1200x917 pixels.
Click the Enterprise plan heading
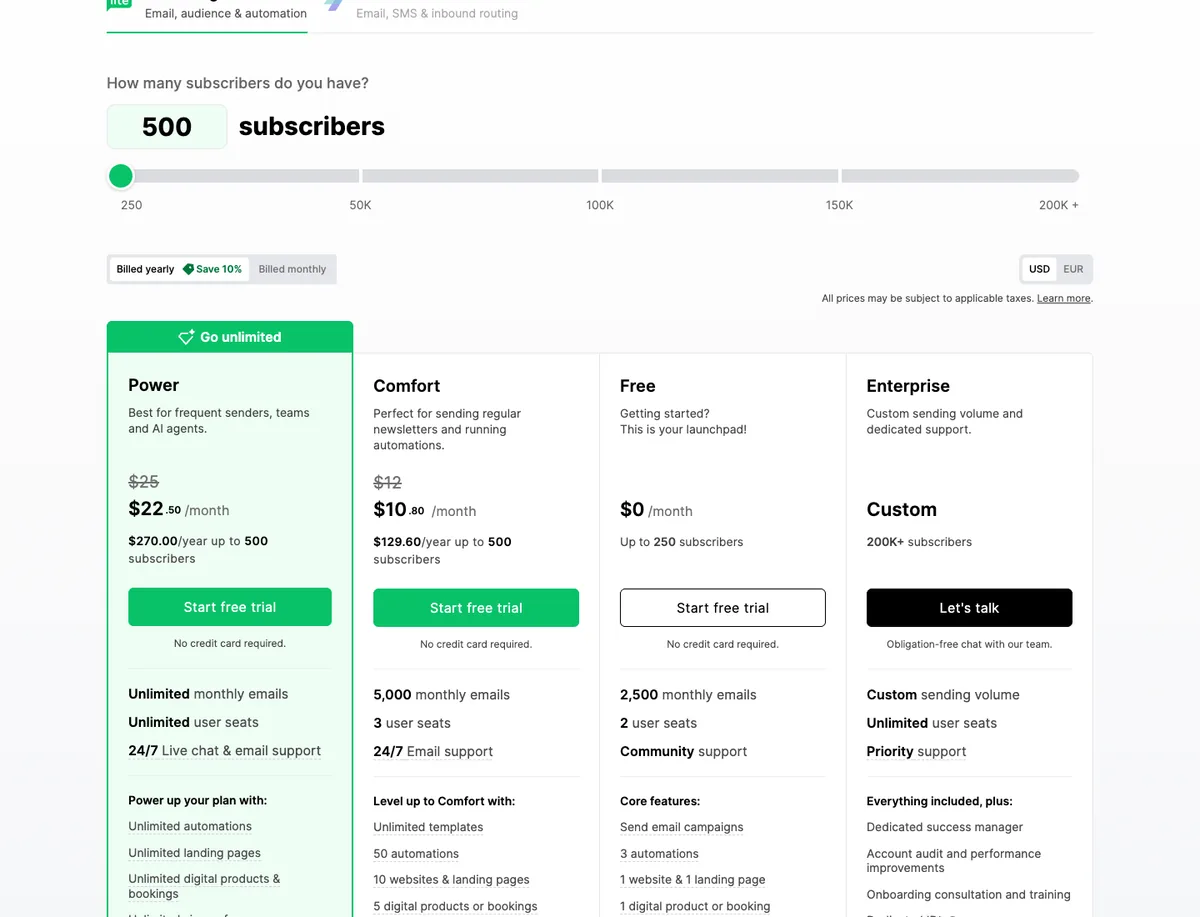[908, 386]
